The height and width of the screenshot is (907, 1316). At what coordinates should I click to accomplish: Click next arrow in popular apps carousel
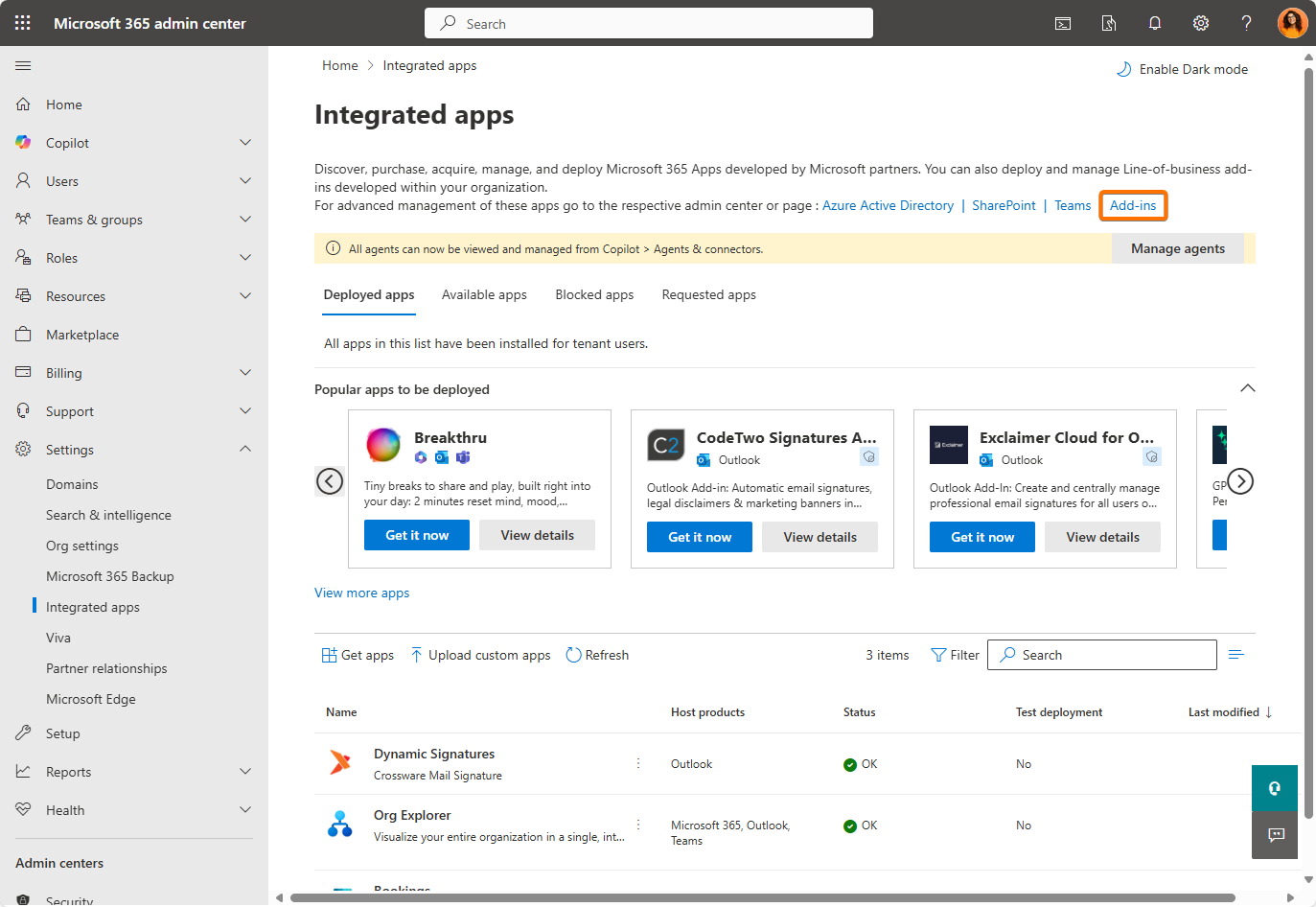coord(1240,481)
